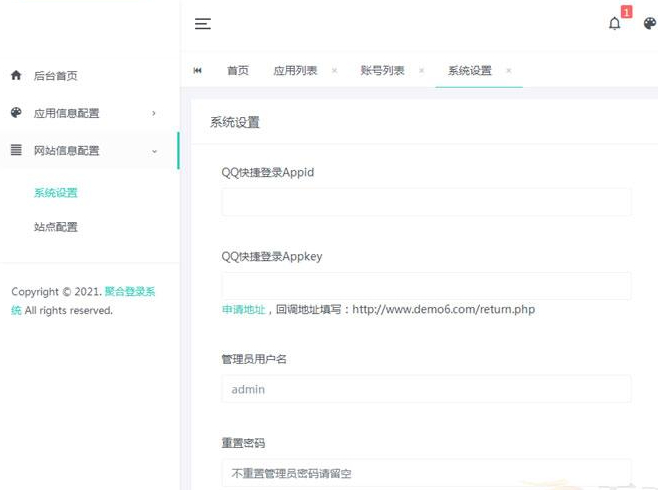The height and width of the screenshot is (490, 658).
Task: Click the red notification badge showing 1
Action: tap(627, 12)
